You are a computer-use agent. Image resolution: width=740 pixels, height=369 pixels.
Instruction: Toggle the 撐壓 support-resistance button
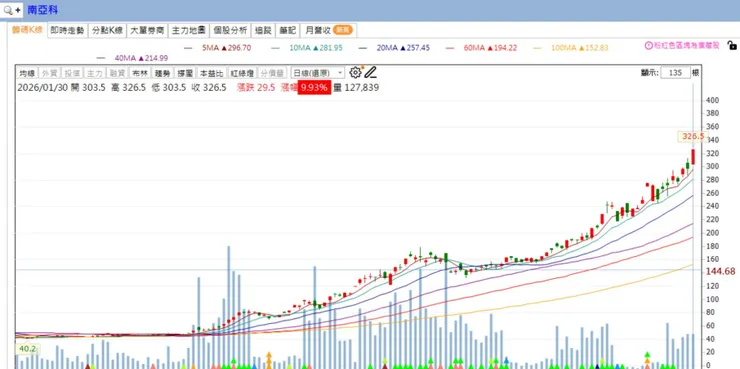tap(185, 73)
